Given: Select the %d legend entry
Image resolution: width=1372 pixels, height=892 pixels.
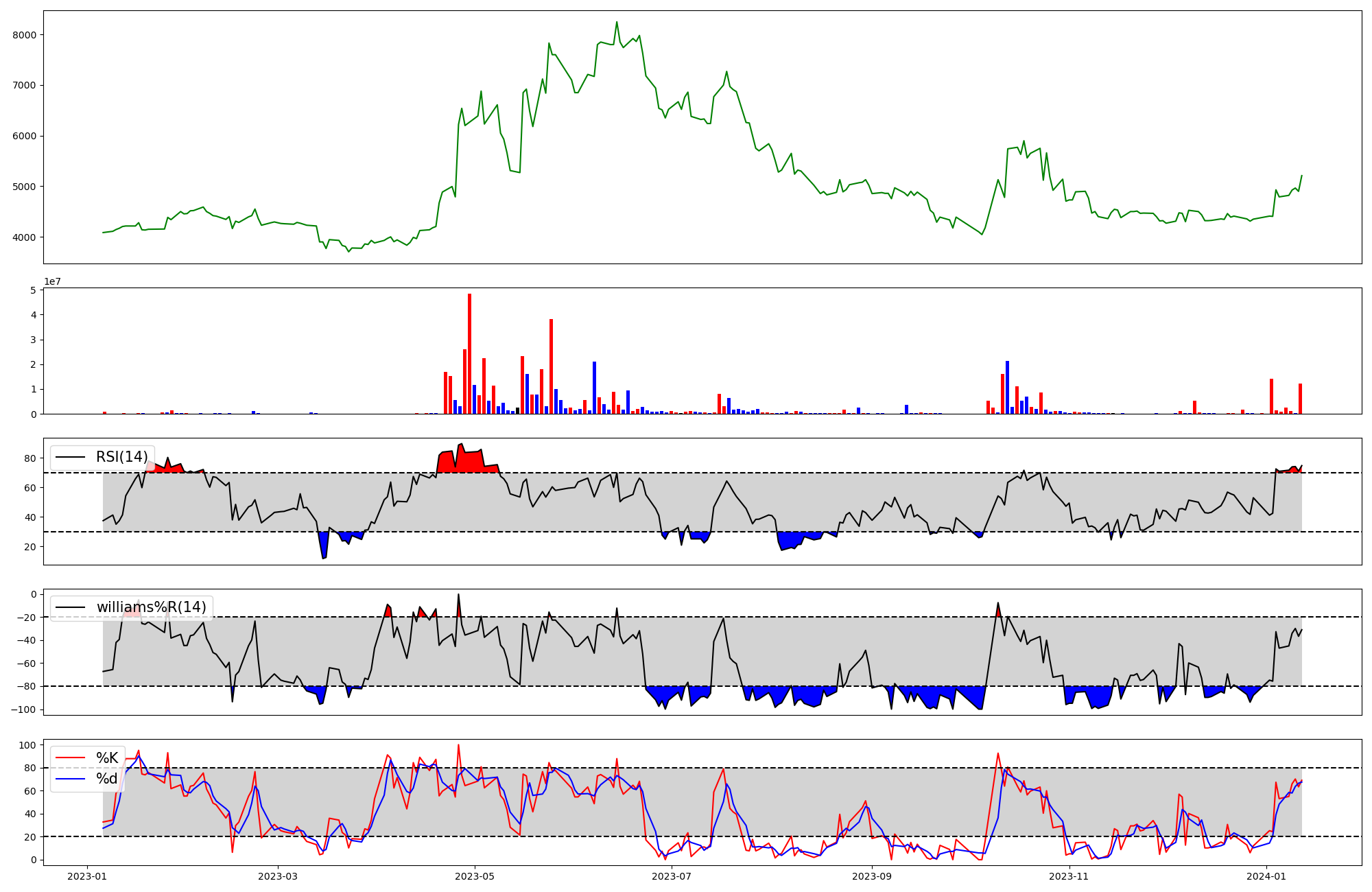Looking at the screenshot, I should coord(107,779).
